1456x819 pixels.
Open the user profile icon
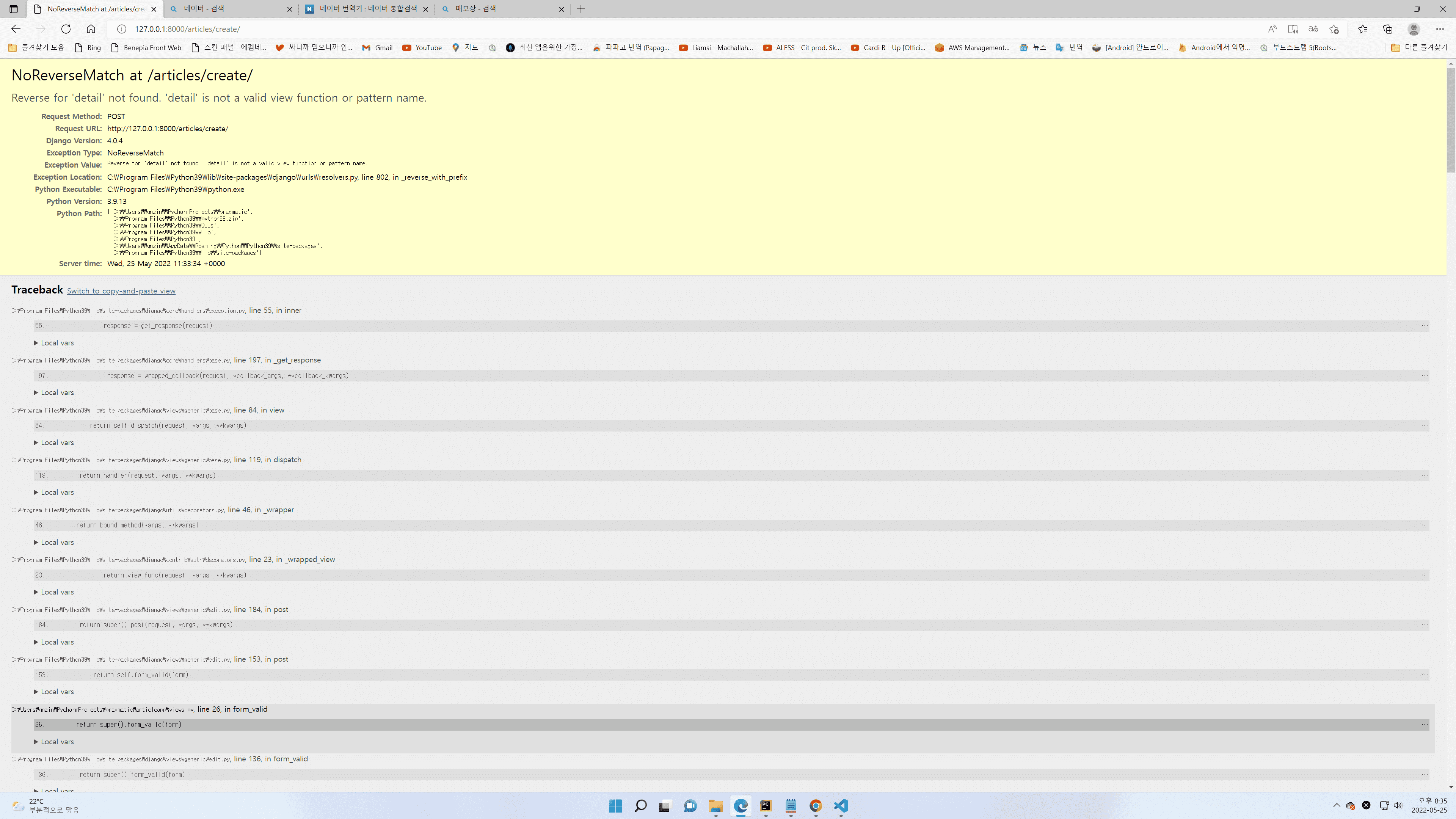tap(1414, 29)
